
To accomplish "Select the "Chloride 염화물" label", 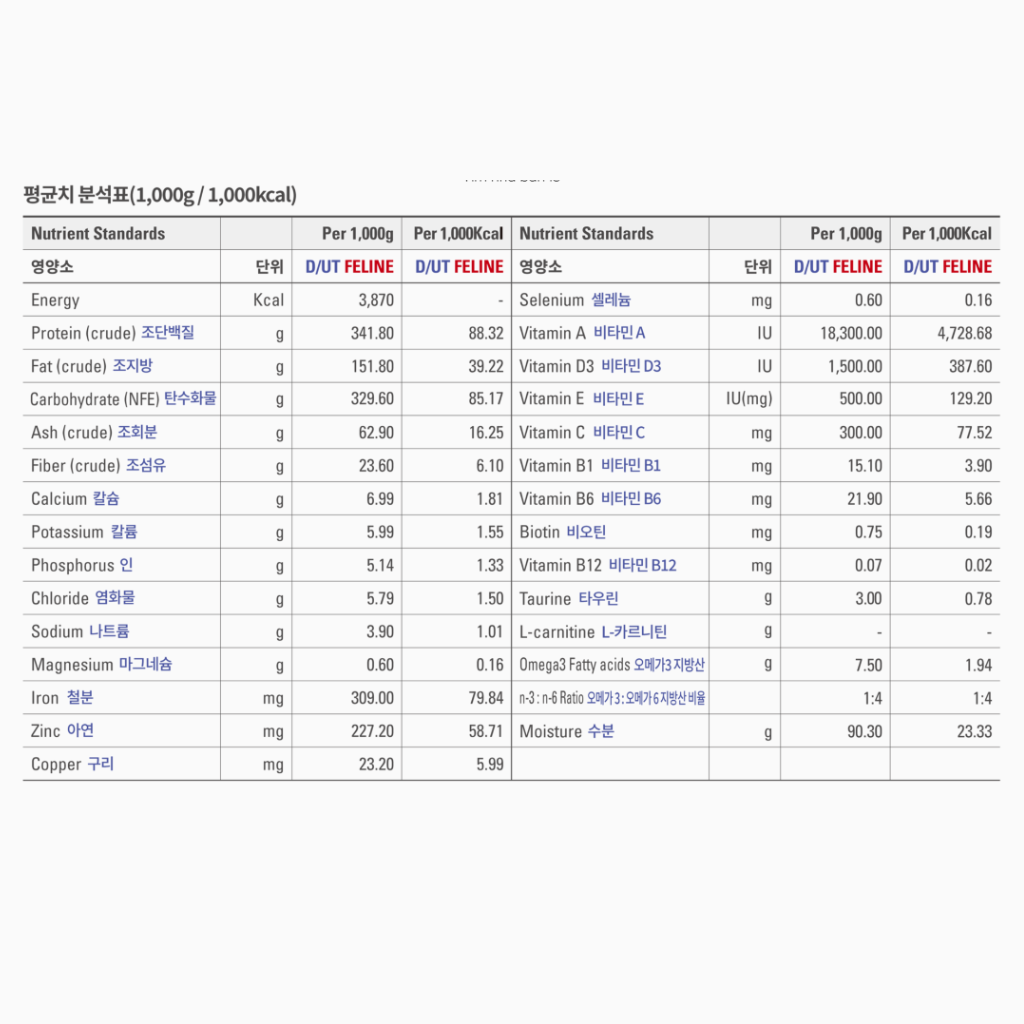I will click(x=83, y=598).
